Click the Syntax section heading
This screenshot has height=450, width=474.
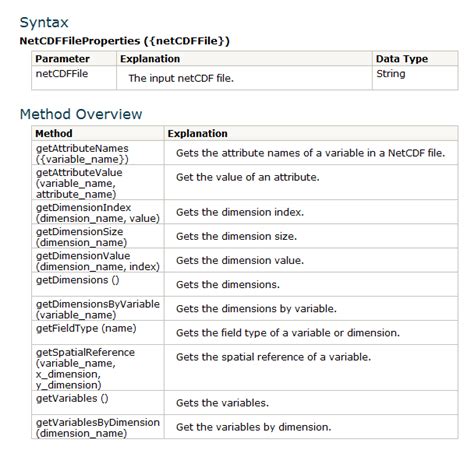point(44,23)
